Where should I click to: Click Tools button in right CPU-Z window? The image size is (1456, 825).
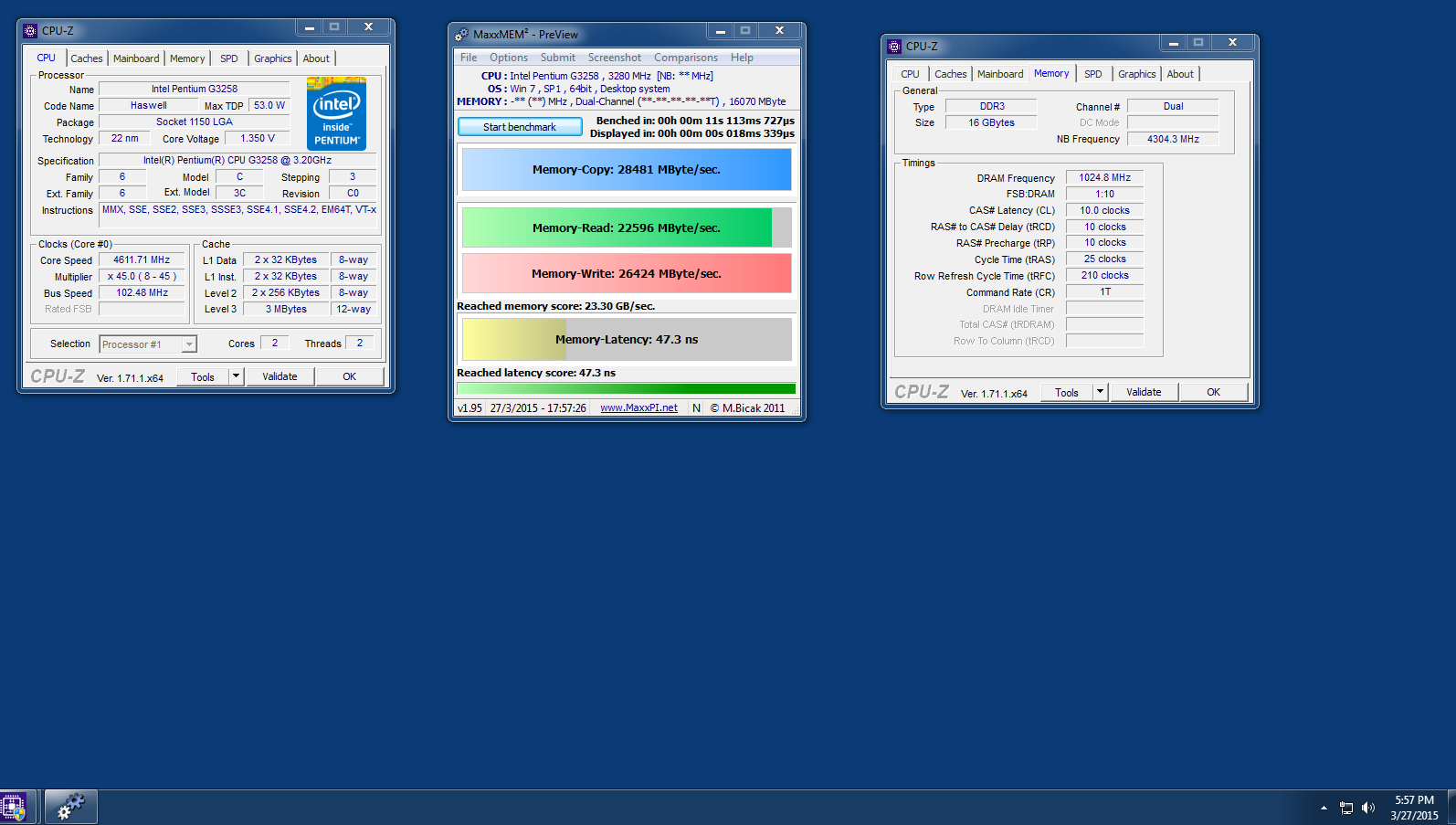1067,392
